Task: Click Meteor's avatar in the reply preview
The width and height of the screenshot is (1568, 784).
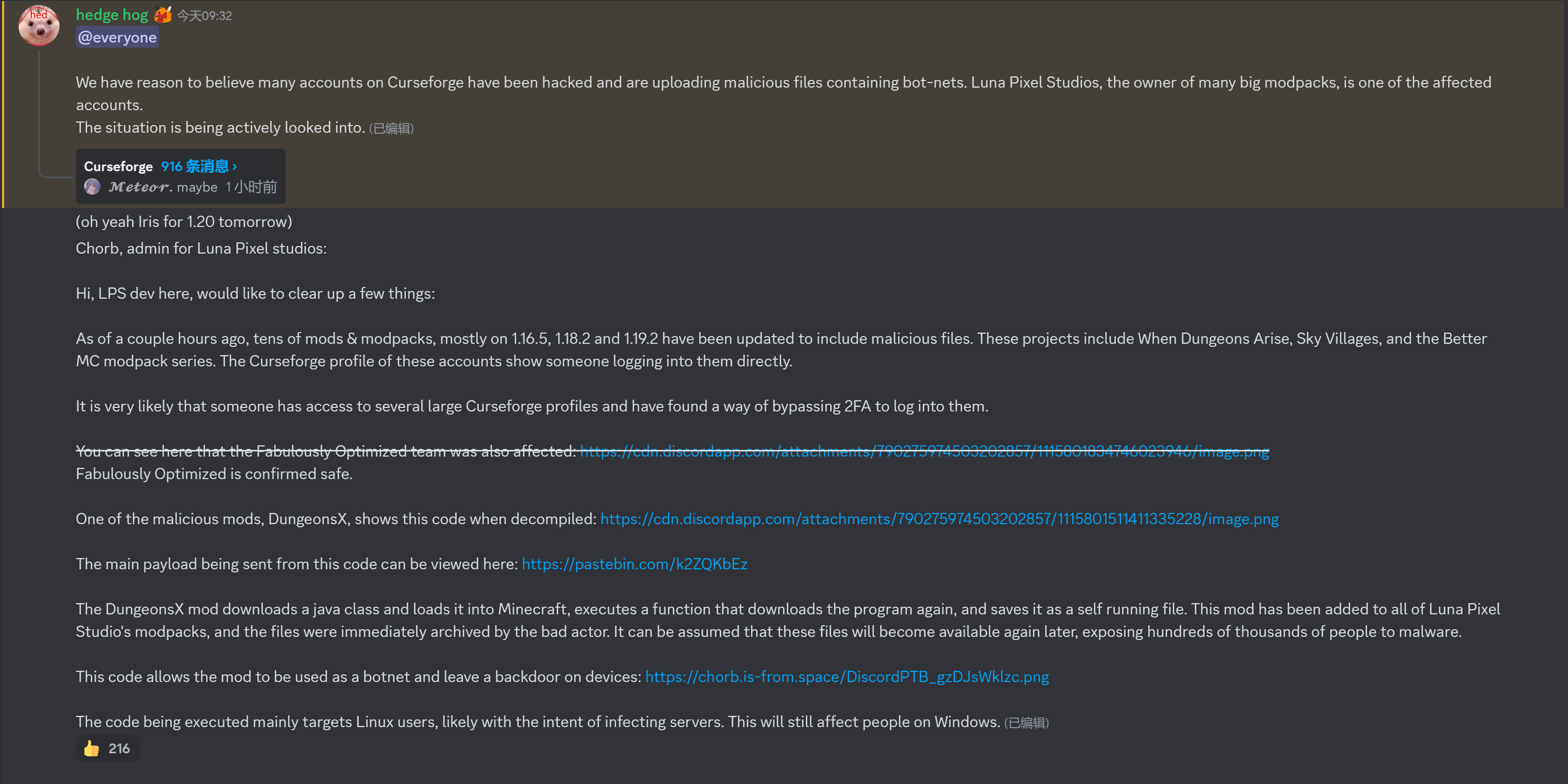Action: coord(92,187)
